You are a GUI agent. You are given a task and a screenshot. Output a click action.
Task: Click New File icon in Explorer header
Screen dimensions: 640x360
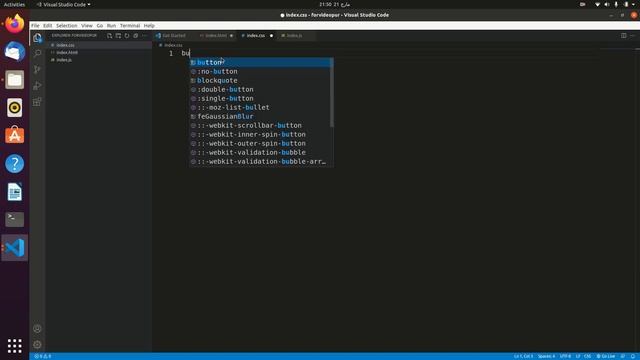click(109, 36)
